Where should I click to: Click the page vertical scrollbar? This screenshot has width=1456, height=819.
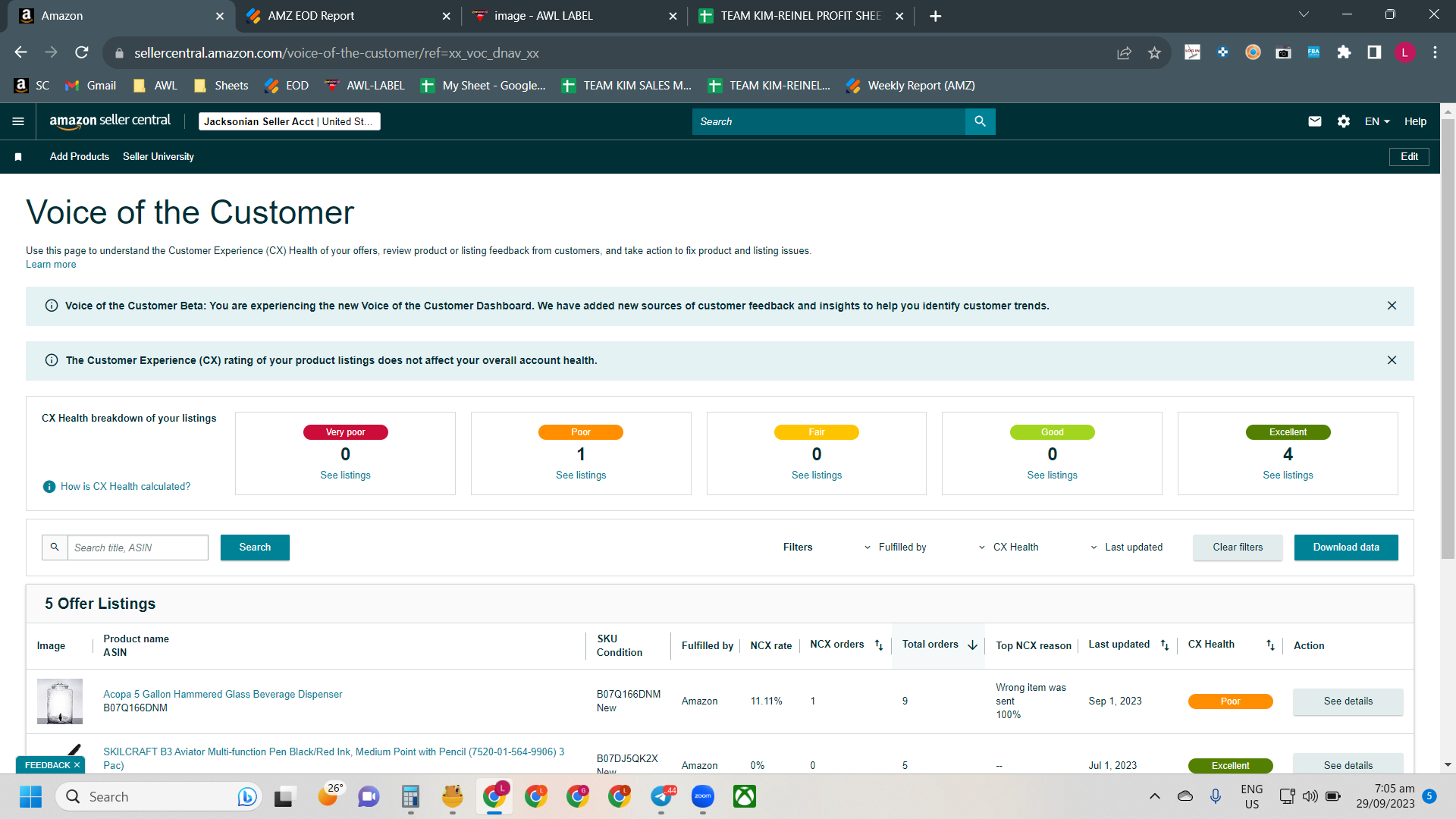[1448, 337]
